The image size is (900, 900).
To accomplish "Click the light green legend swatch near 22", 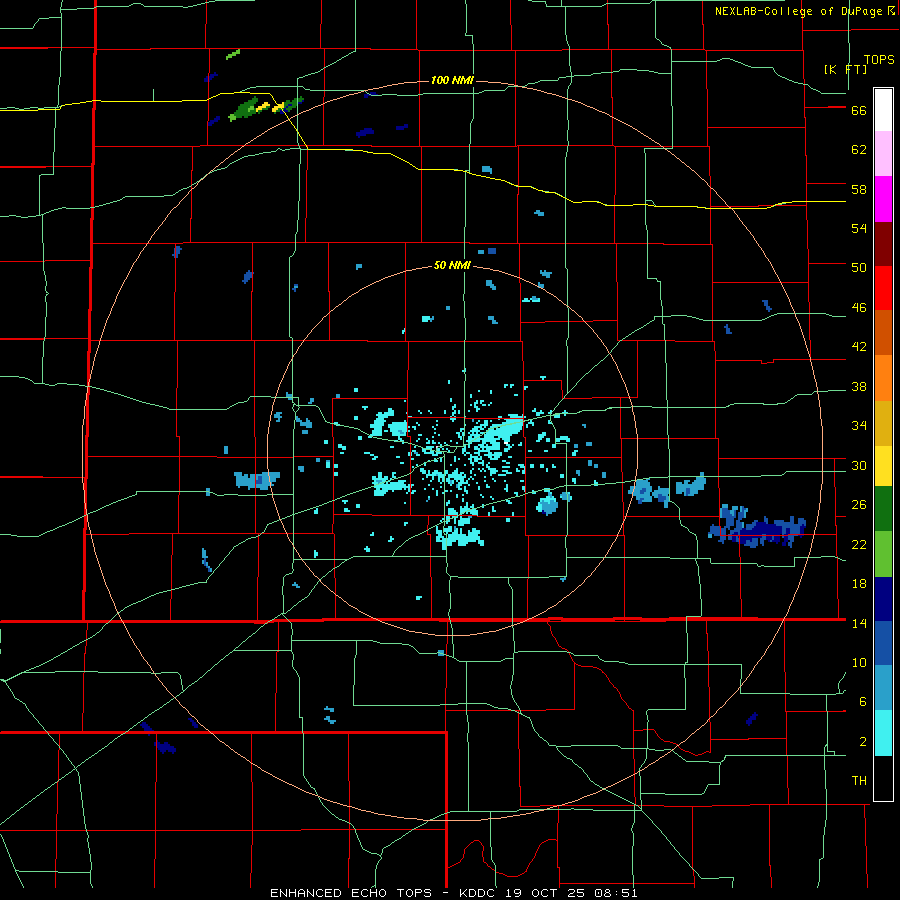I will [883, 554].
